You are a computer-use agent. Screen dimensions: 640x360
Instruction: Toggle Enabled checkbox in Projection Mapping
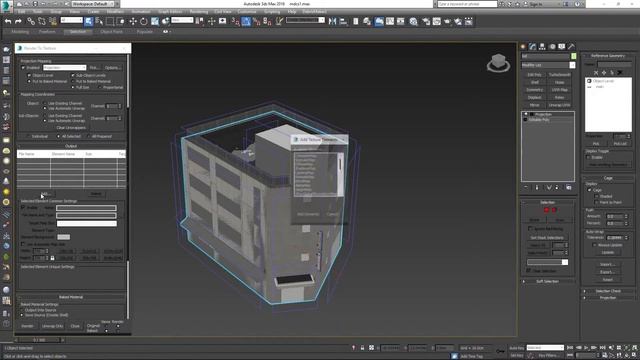23,68
